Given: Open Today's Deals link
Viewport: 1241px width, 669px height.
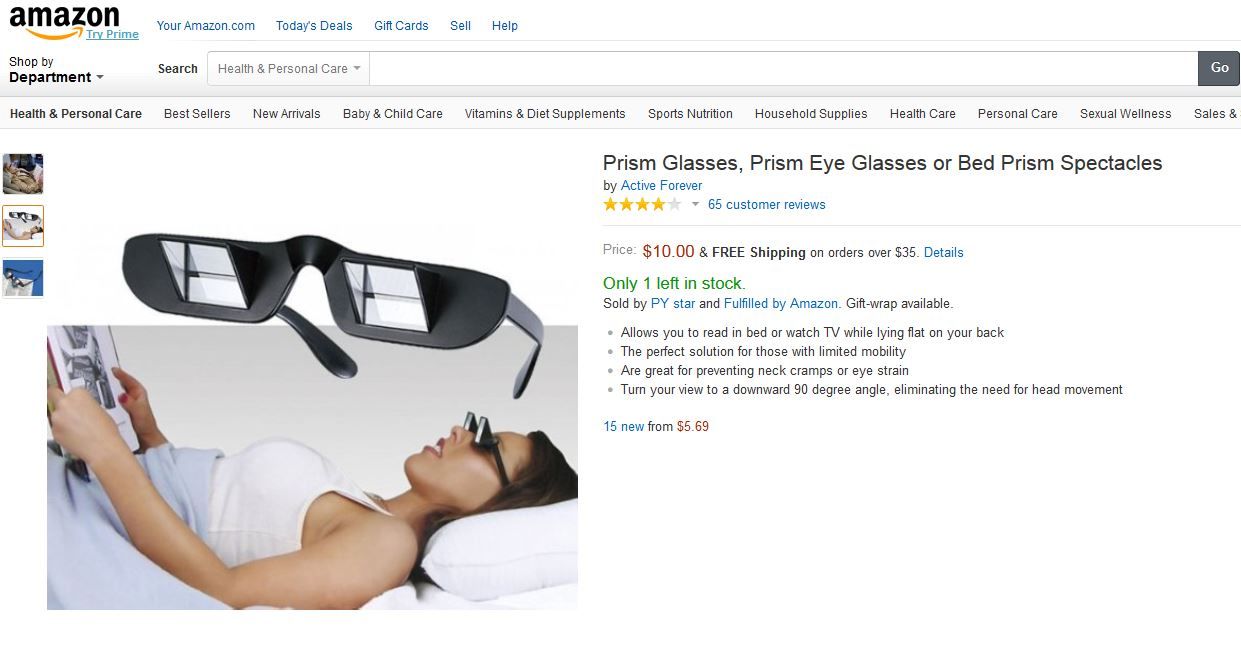Looking at the screenshot, I should point(314,26).
